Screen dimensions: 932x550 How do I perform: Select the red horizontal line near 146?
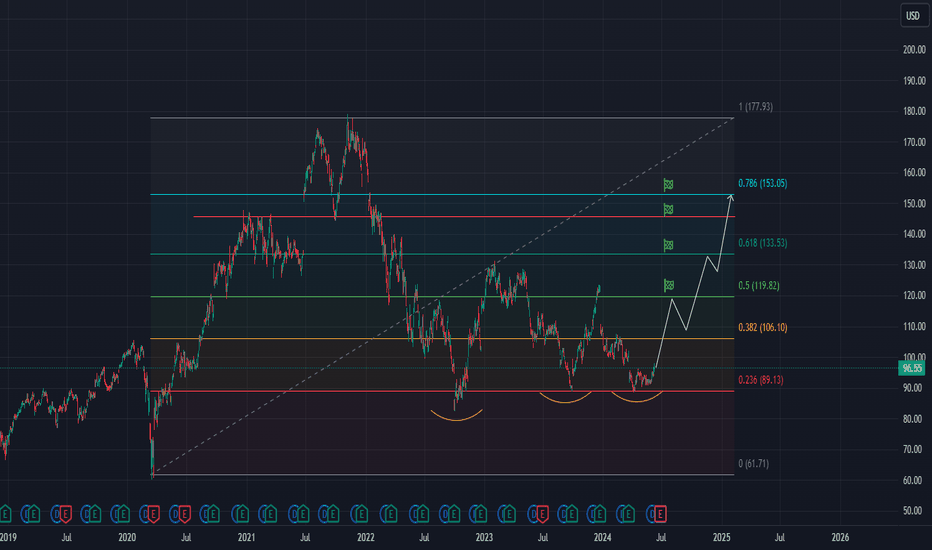[x=464, y=216]
